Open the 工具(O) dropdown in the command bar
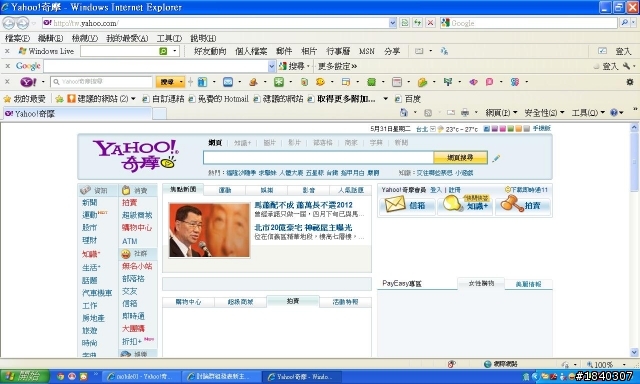640x384 pixels. pyautogui.click(x=588, y=112)
